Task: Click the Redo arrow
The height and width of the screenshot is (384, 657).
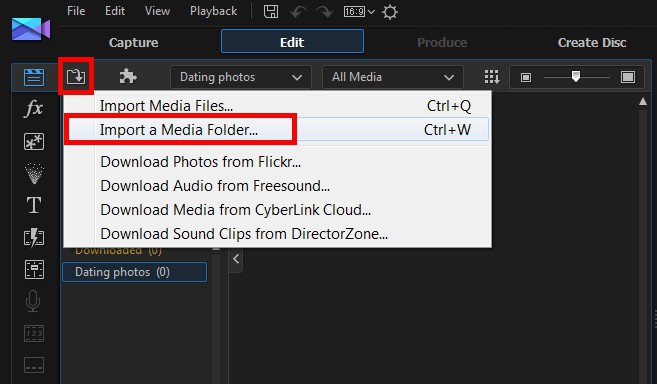Action: (325, 12)
